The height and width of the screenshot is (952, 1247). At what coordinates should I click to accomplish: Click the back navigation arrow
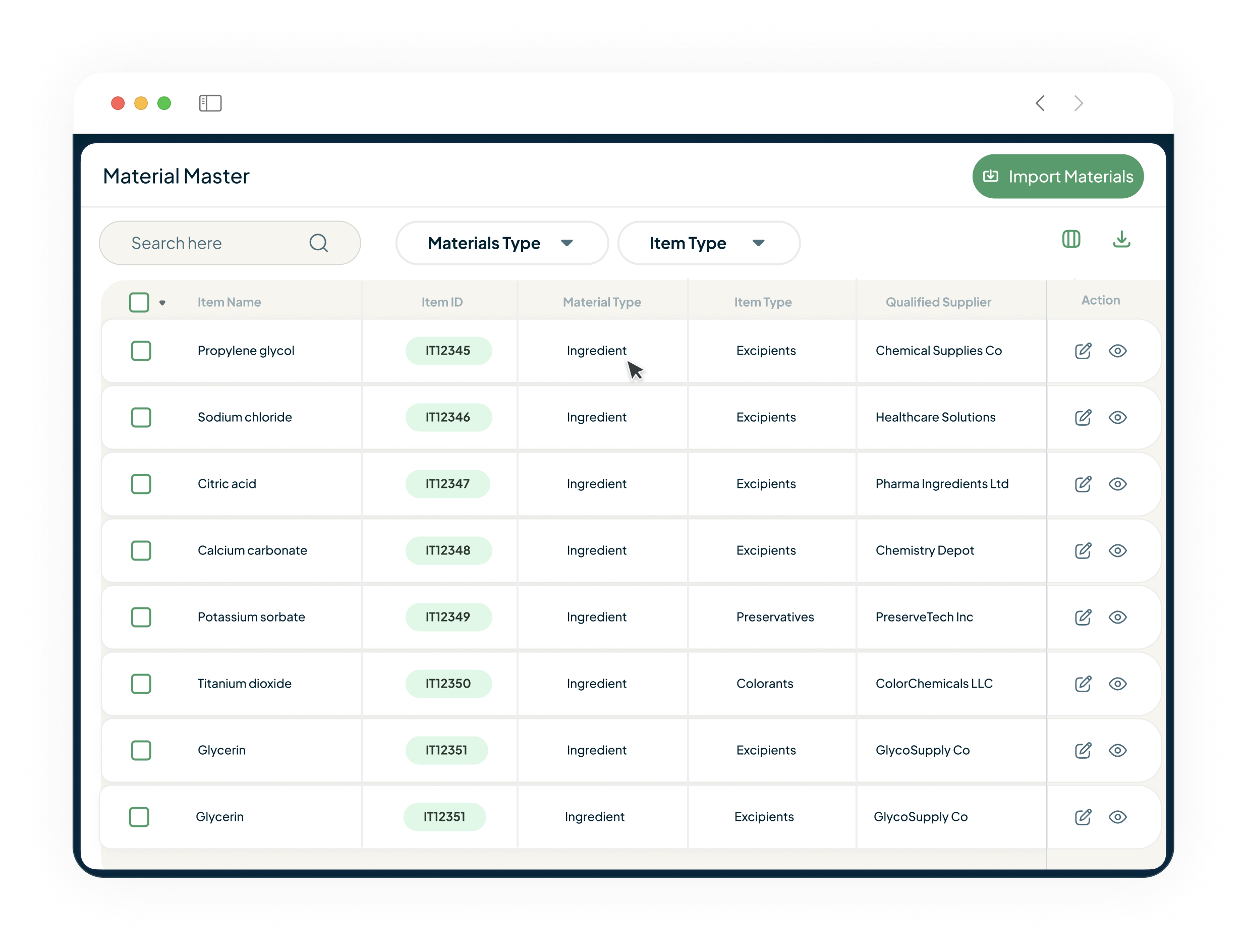1040,103
